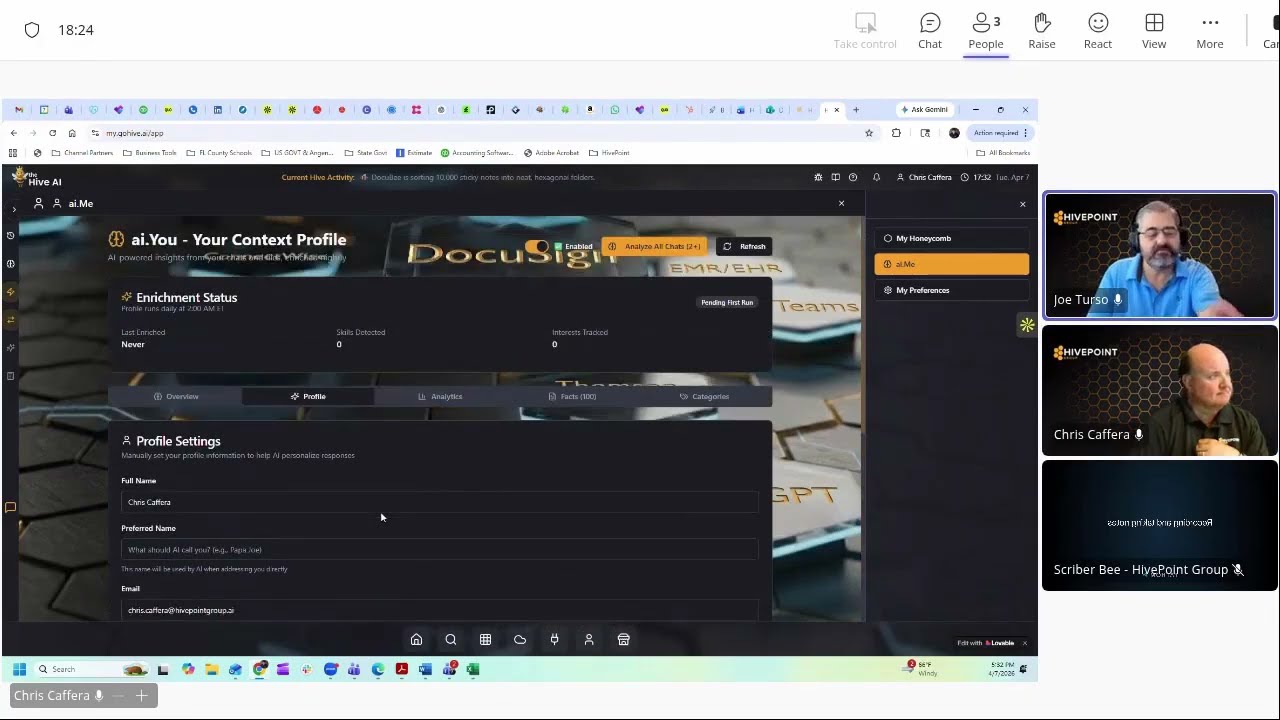Go back in the browser

[x=13, y=133]
